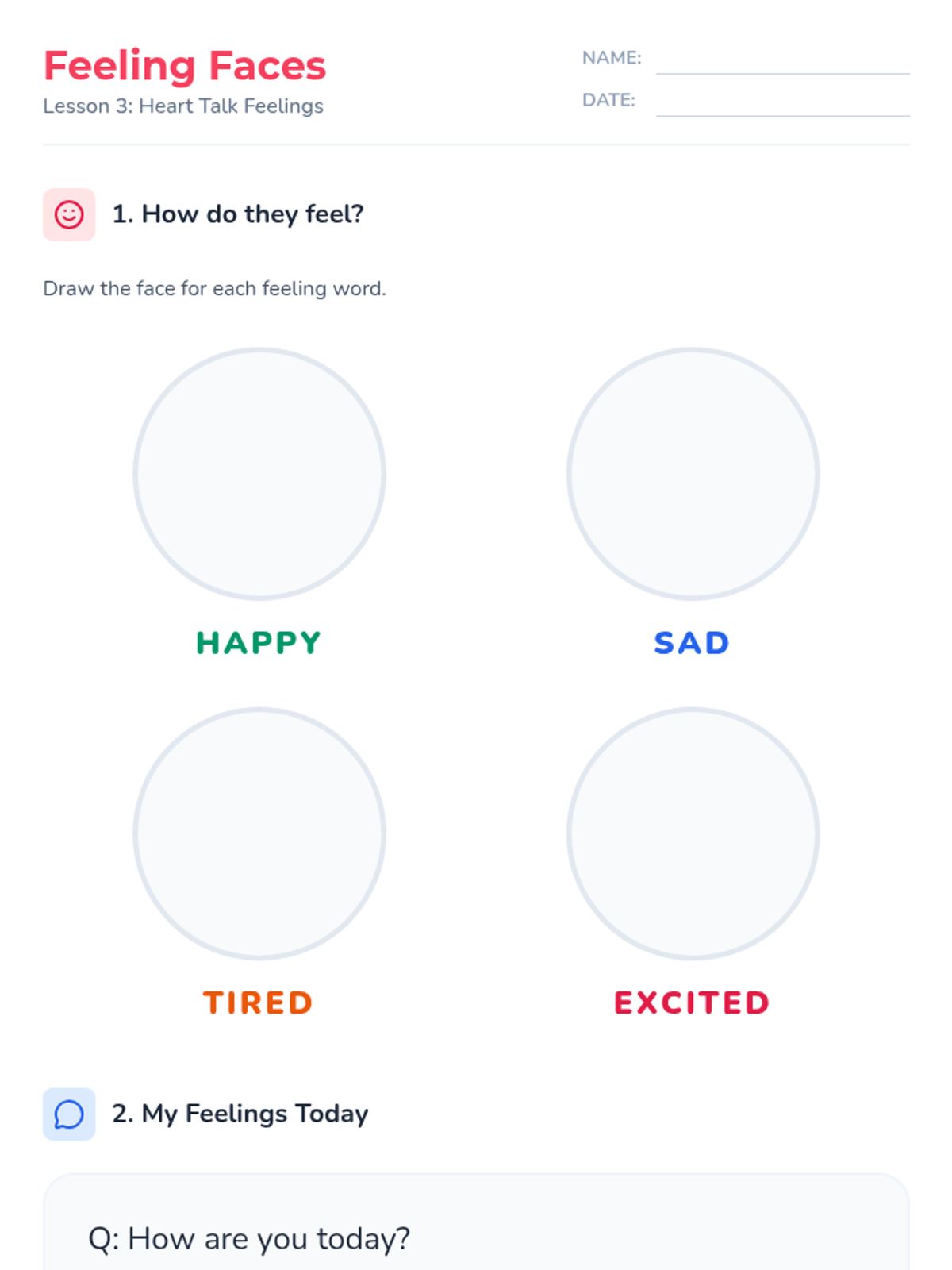Click the orange TIRED label
Screen dimensions: 952x1270
(259, 1003)
